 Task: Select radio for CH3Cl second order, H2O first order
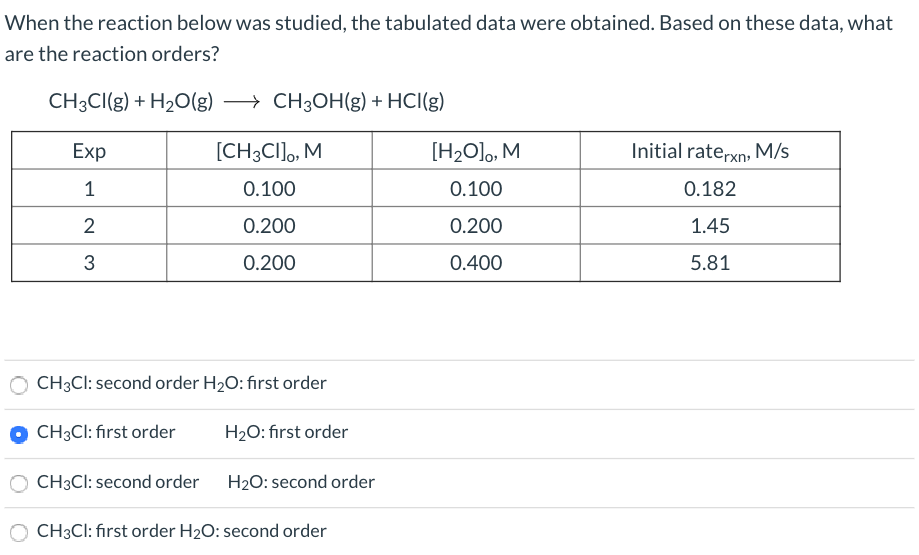pyautogui.click(x=19, y=385)
